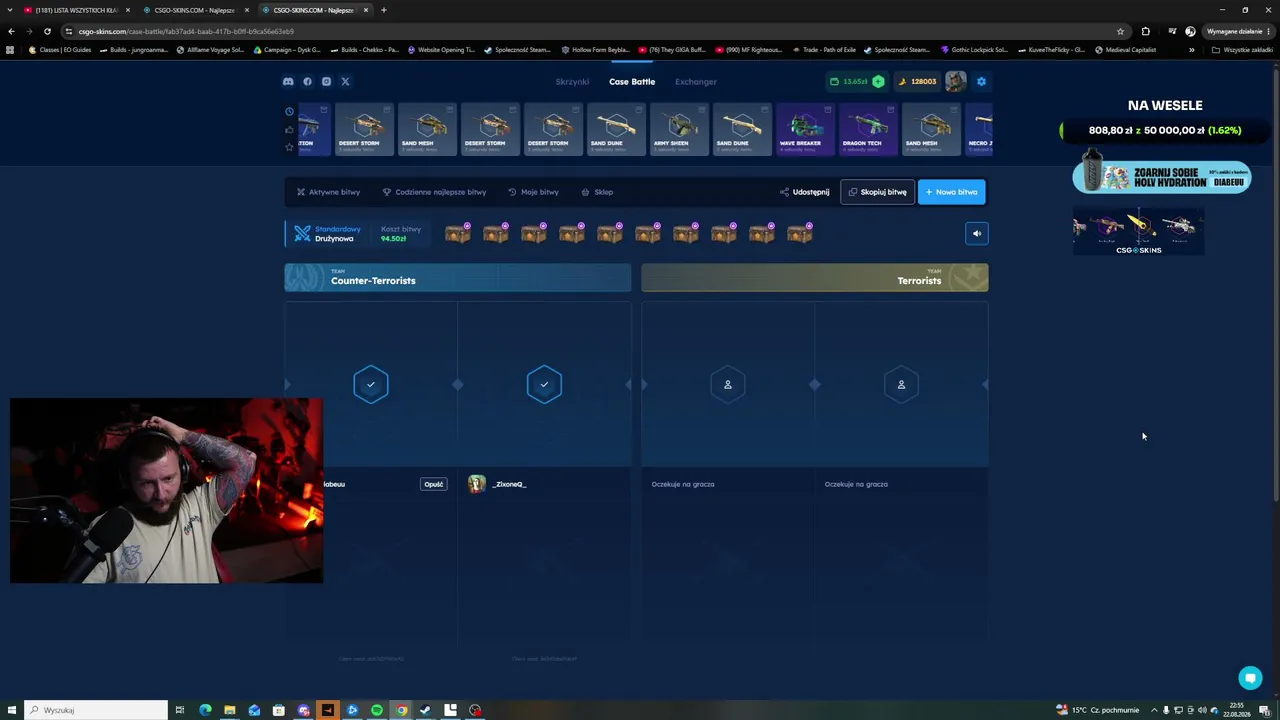Open the Medieval Capitalist bookmark
The width and height of the screenshot is (1280, 720).
(1126, 50)
